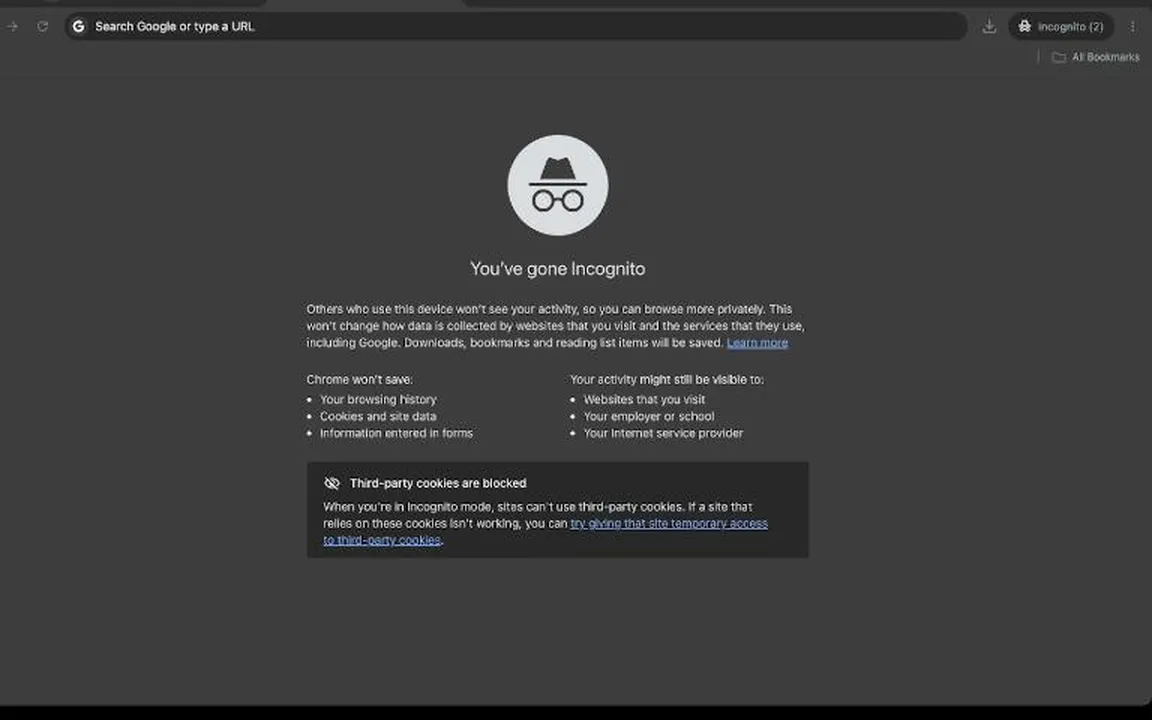Open Chrome three-dot menu
This screenshot has height=720, width=1152.
(x=1133, y=26)
